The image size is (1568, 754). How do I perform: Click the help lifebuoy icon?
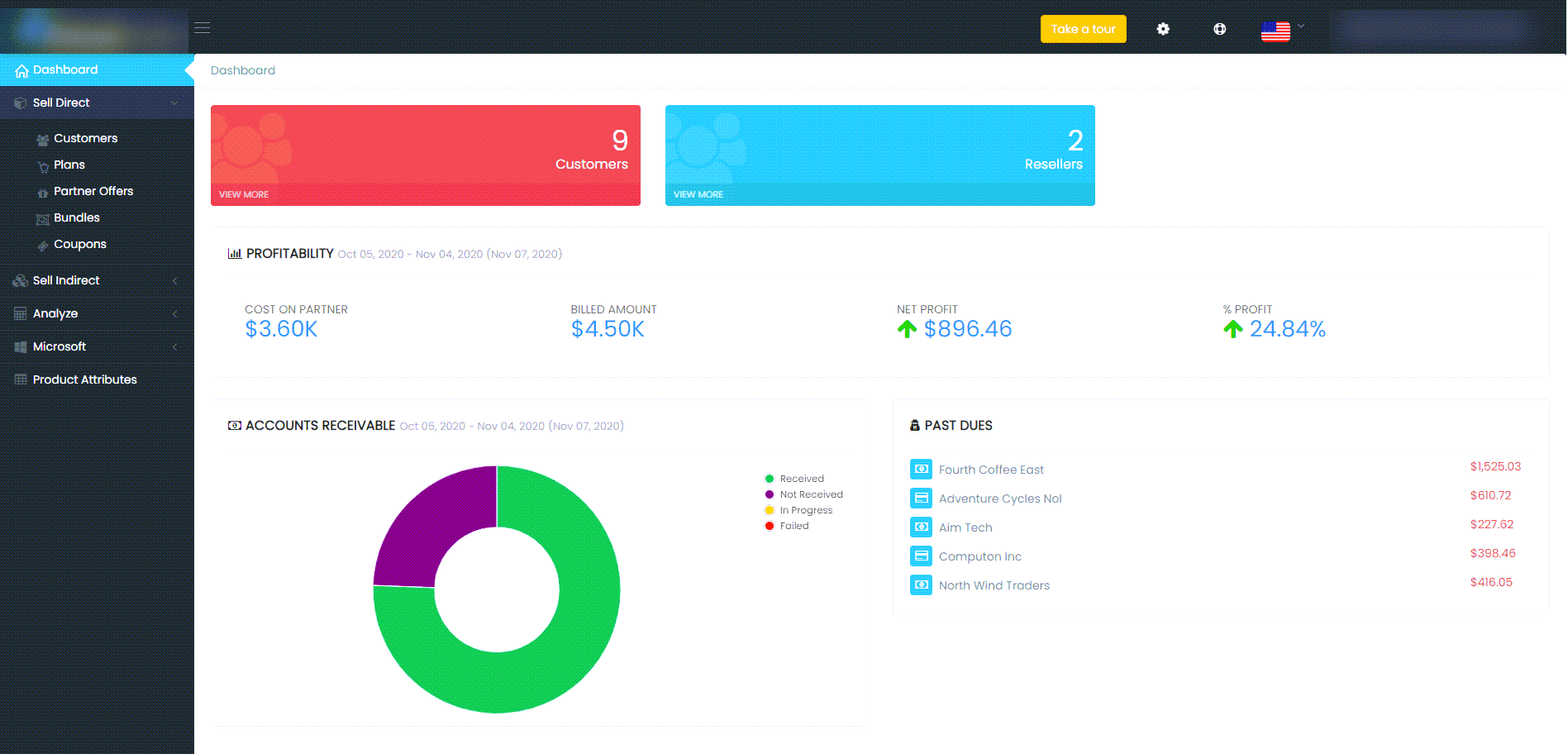click(1219, 29)
